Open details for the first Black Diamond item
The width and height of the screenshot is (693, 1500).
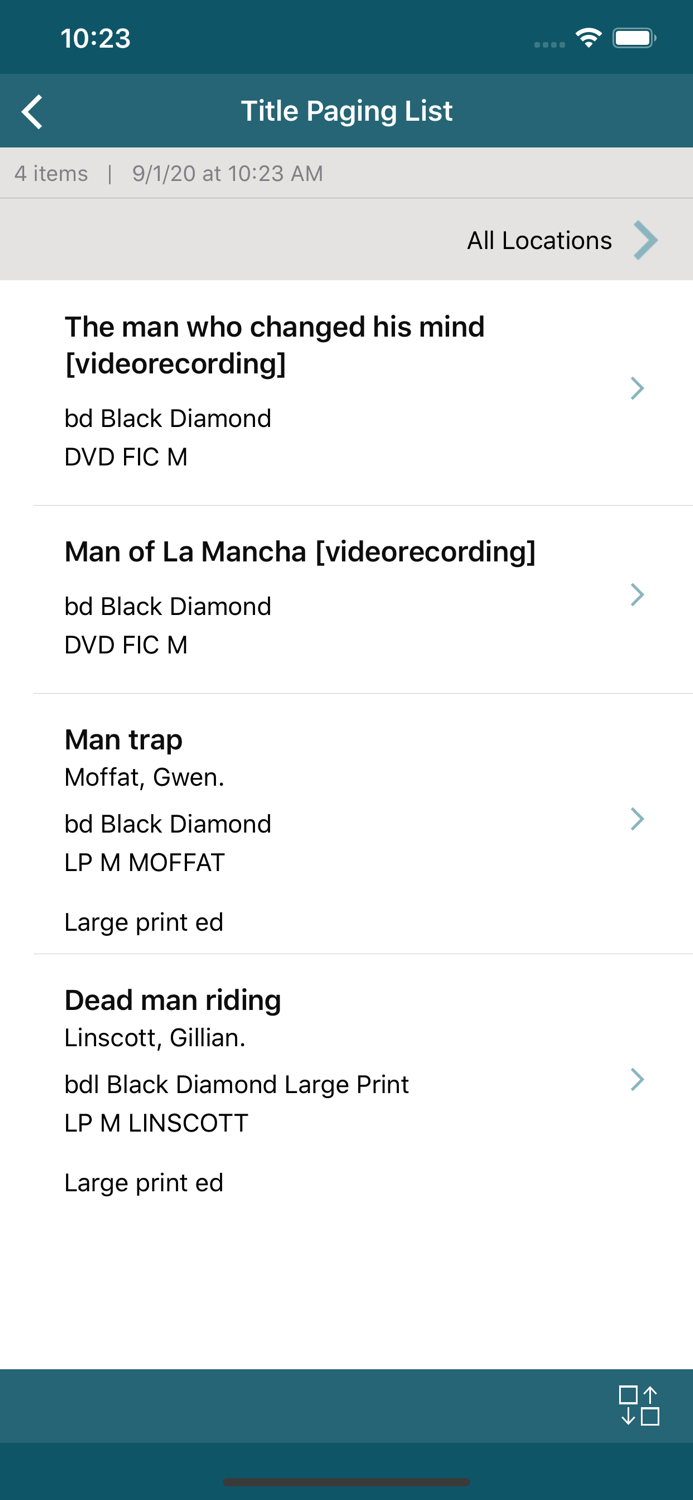[x=637, y=388]
